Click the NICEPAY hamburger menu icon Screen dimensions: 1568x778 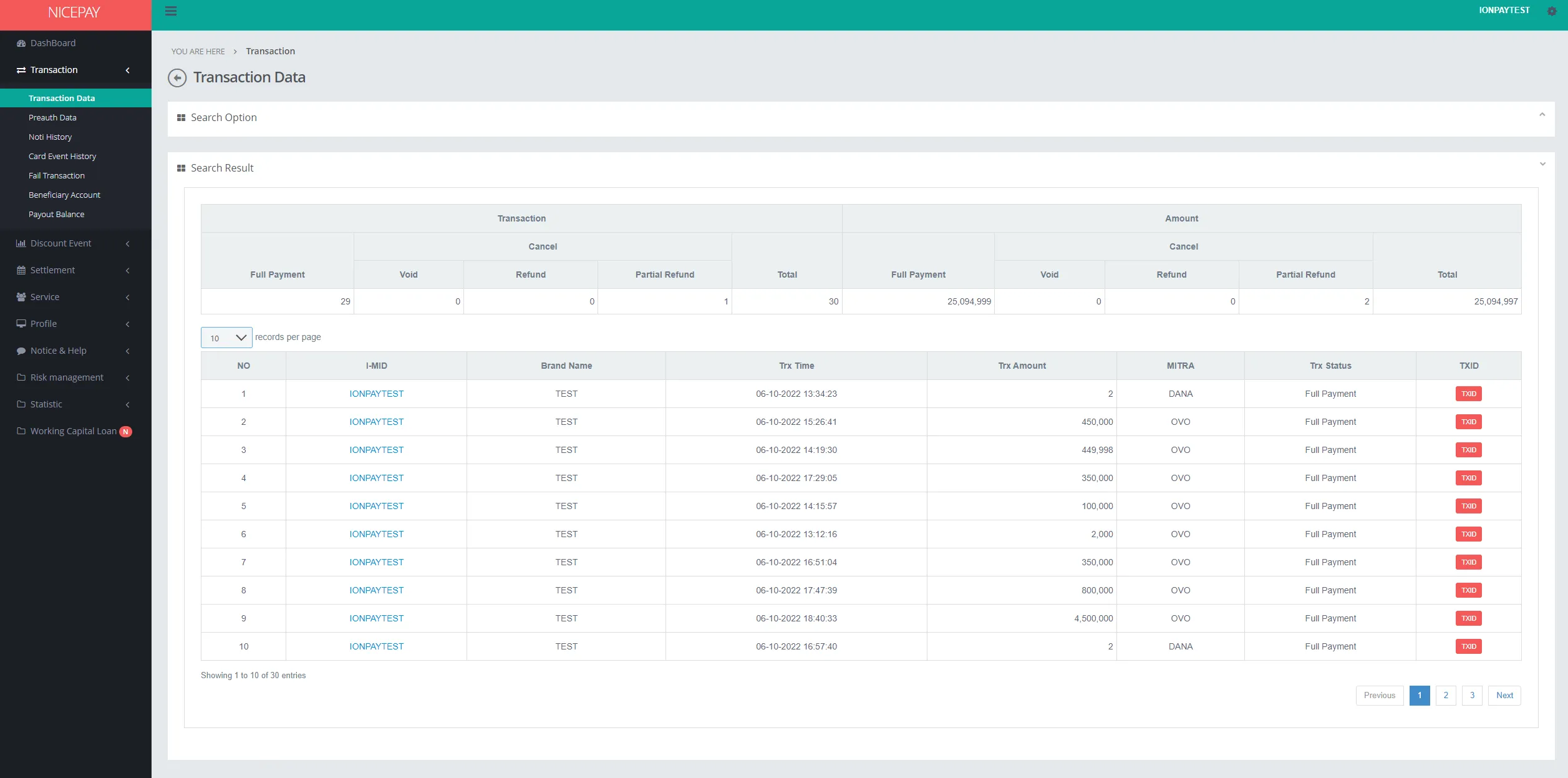coord(171,11)
